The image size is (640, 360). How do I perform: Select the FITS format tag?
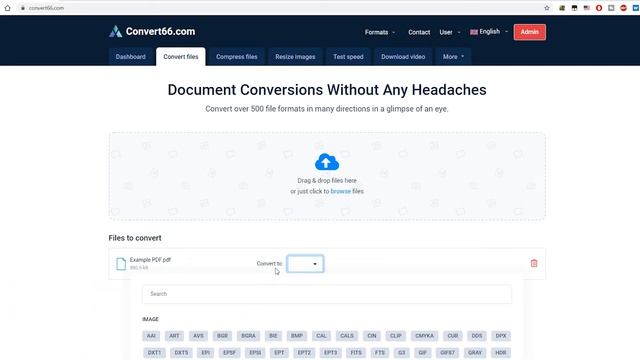click(356, 352)
